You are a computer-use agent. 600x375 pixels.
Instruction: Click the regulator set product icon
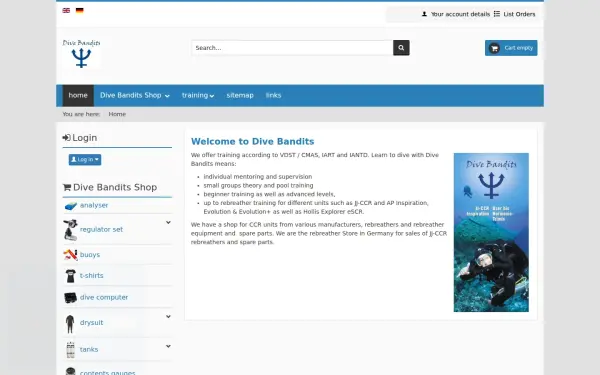pos(70,230)
